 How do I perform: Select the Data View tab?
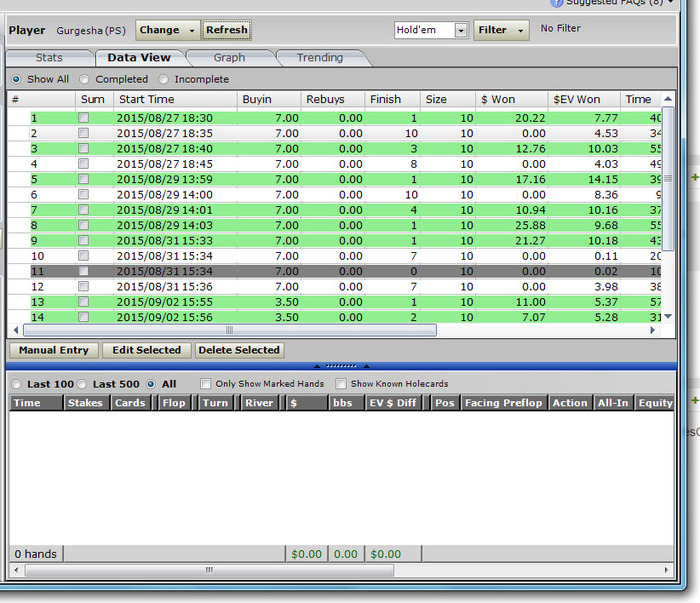[139, 58]
